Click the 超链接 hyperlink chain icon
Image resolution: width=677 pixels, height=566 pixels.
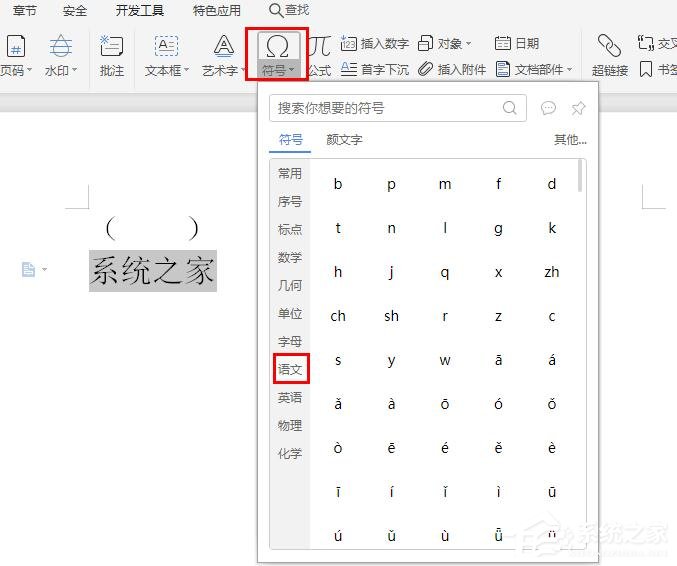pyautogui.click(x=609, y=46)
